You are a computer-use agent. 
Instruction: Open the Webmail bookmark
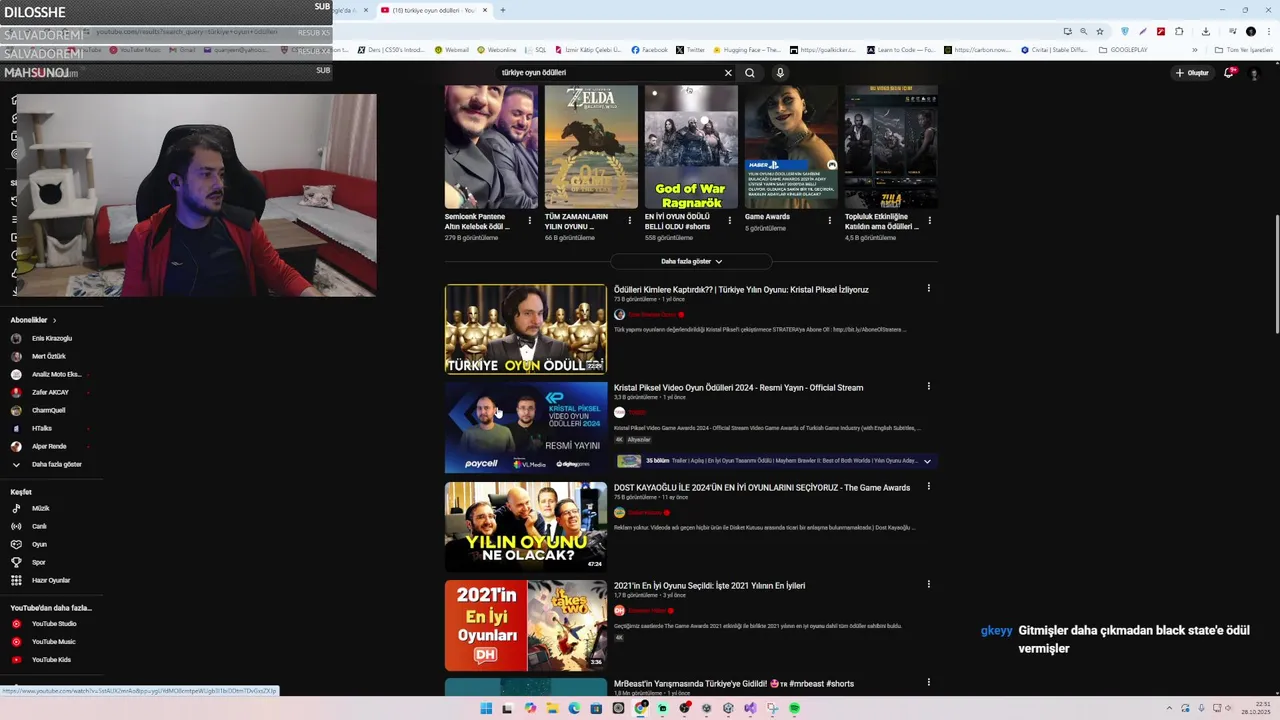[451, 50]
